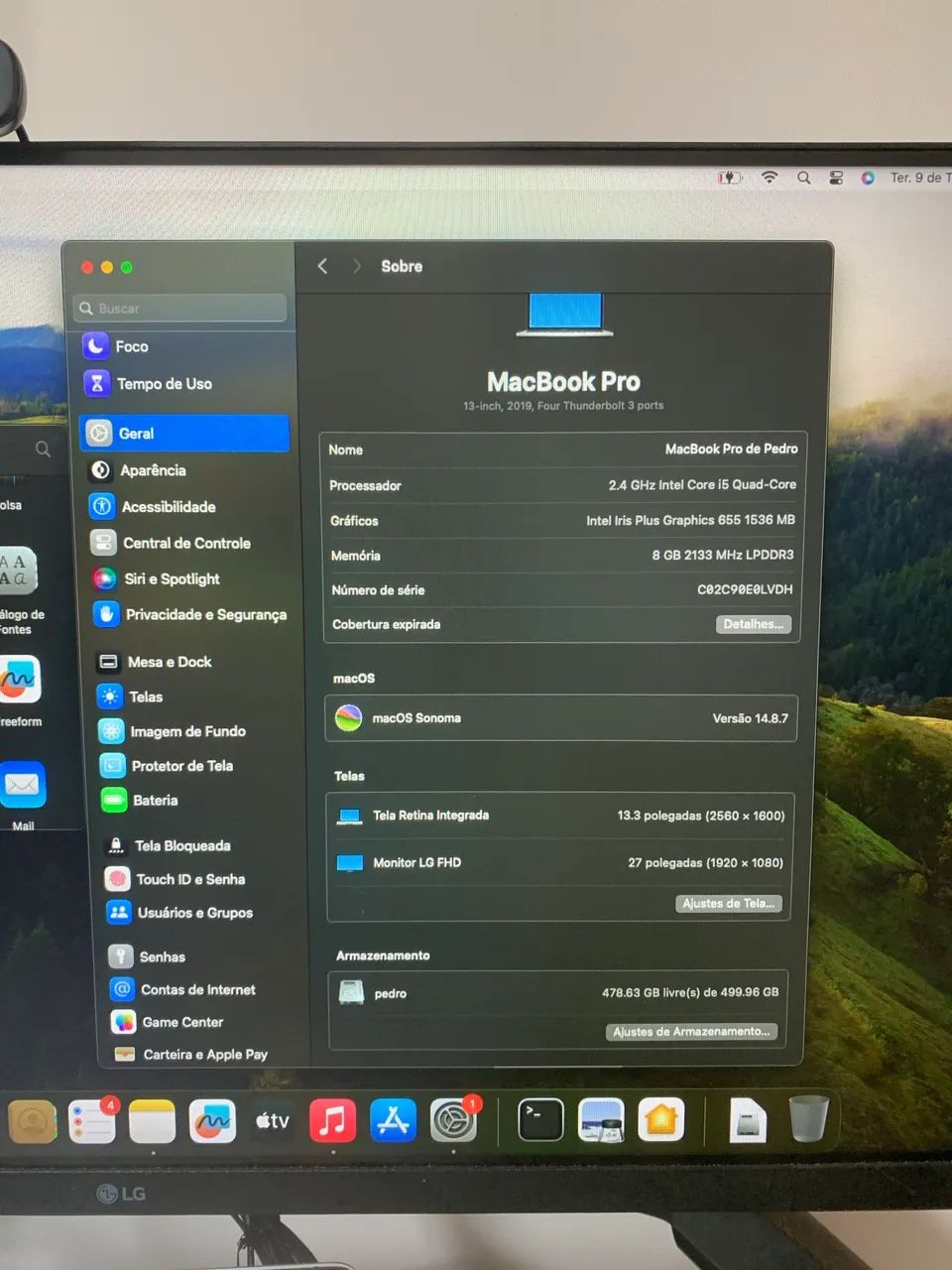Screen dimensions: 952x1270
Task: Click the MacBook Pro laptop image
Action: pyautogui.click(x=564, y=315)
